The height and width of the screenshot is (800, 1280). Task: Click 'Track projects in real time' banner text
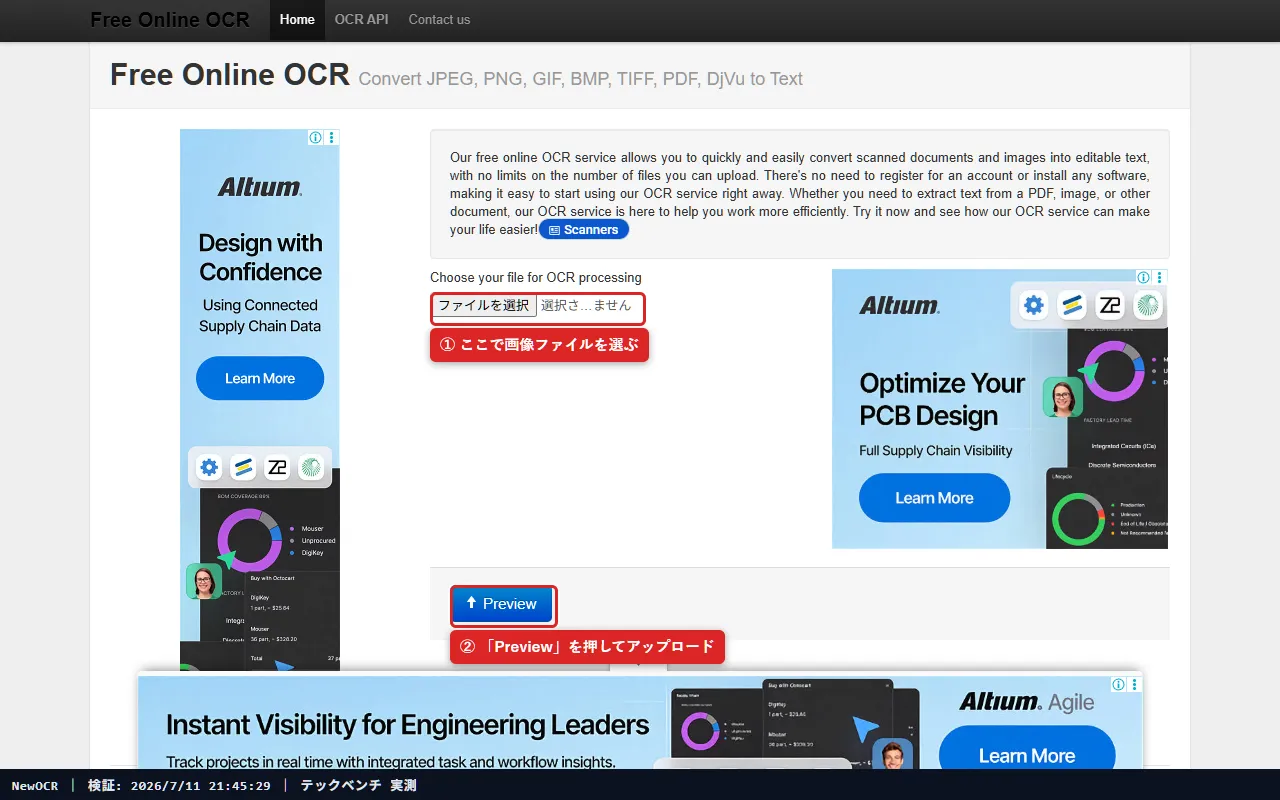pos(391,762)
